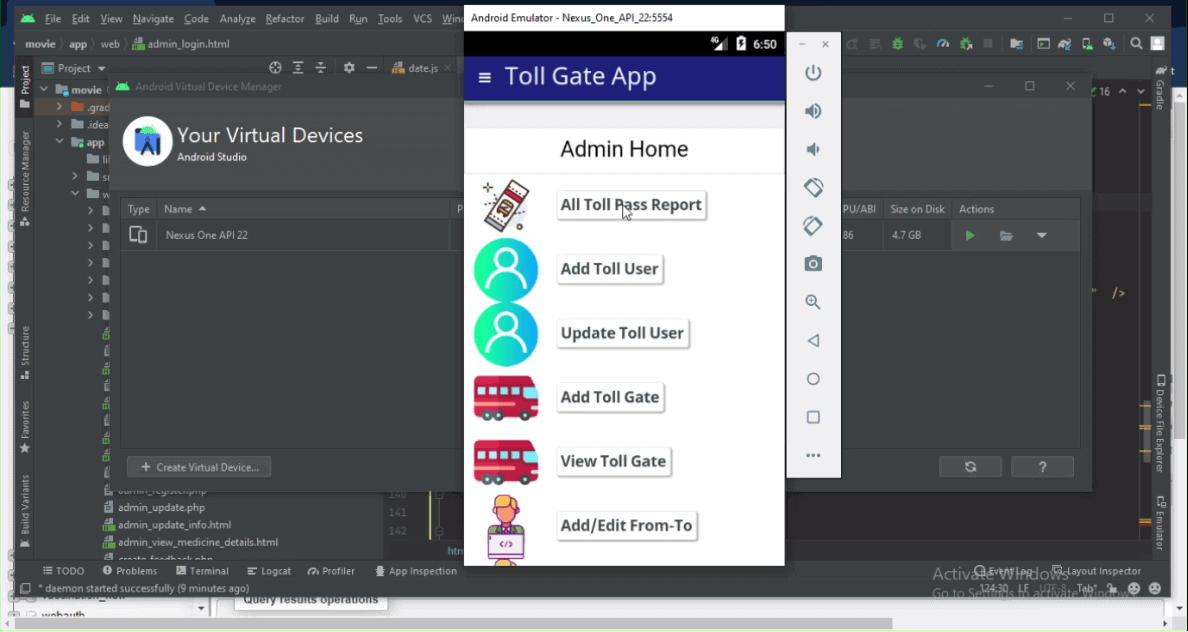
Task: Click Create Virtual Device button
Action: (198, 466)
